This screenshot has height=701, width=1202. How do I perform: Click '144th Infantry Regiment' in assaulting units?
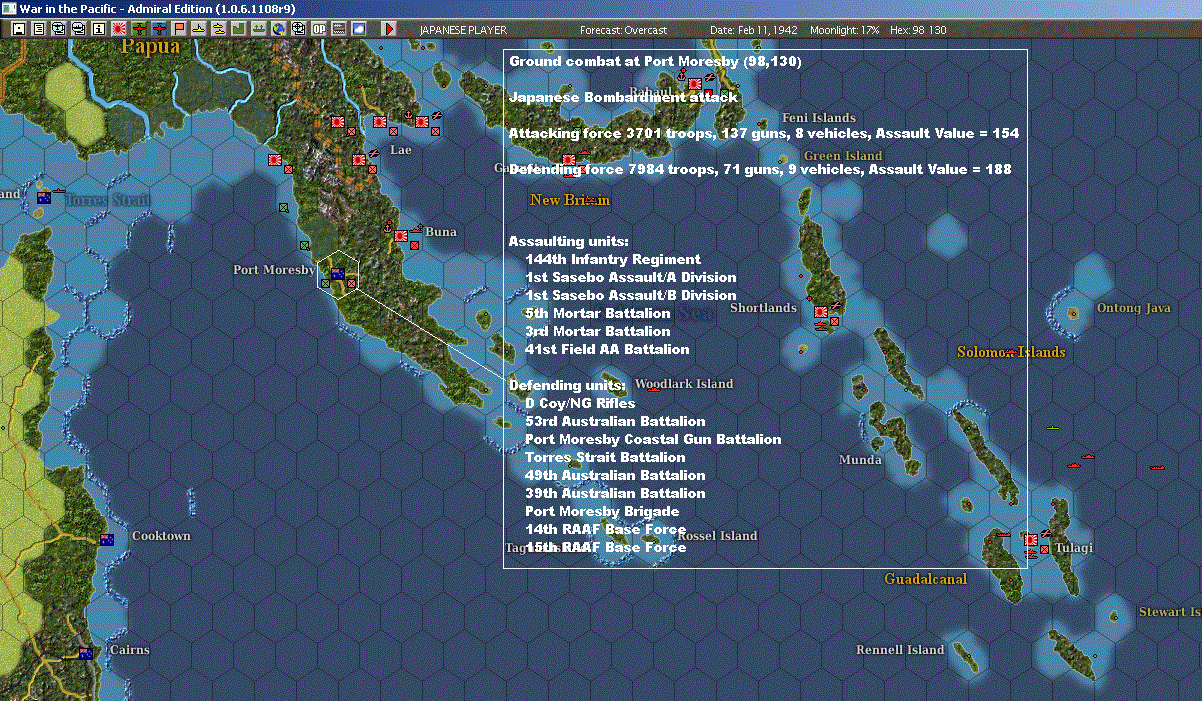pos(613,260)
